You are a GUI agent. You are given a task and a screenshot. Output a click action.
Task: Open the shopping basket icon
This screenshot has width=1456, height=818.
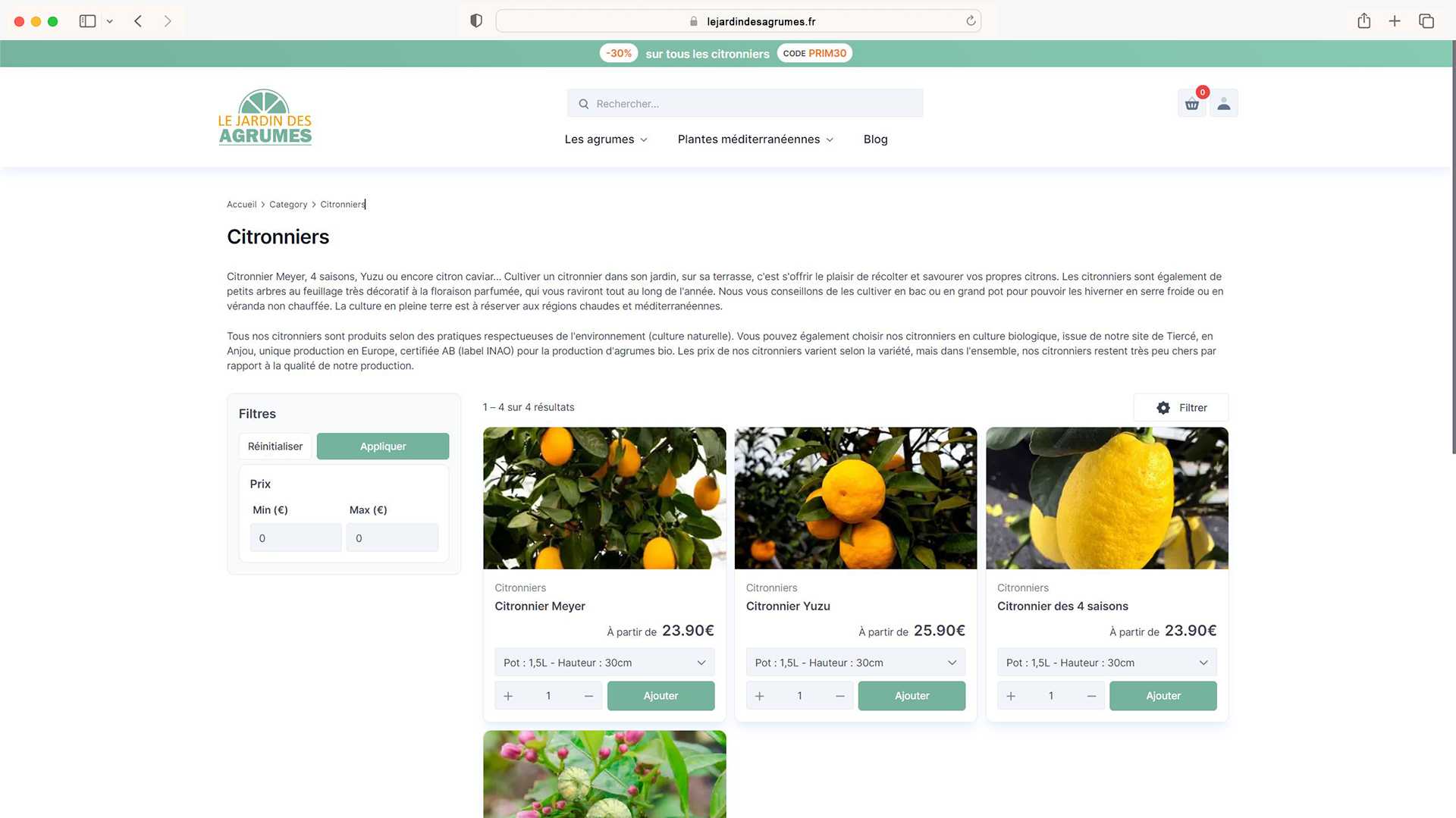tap(1191, 104)
